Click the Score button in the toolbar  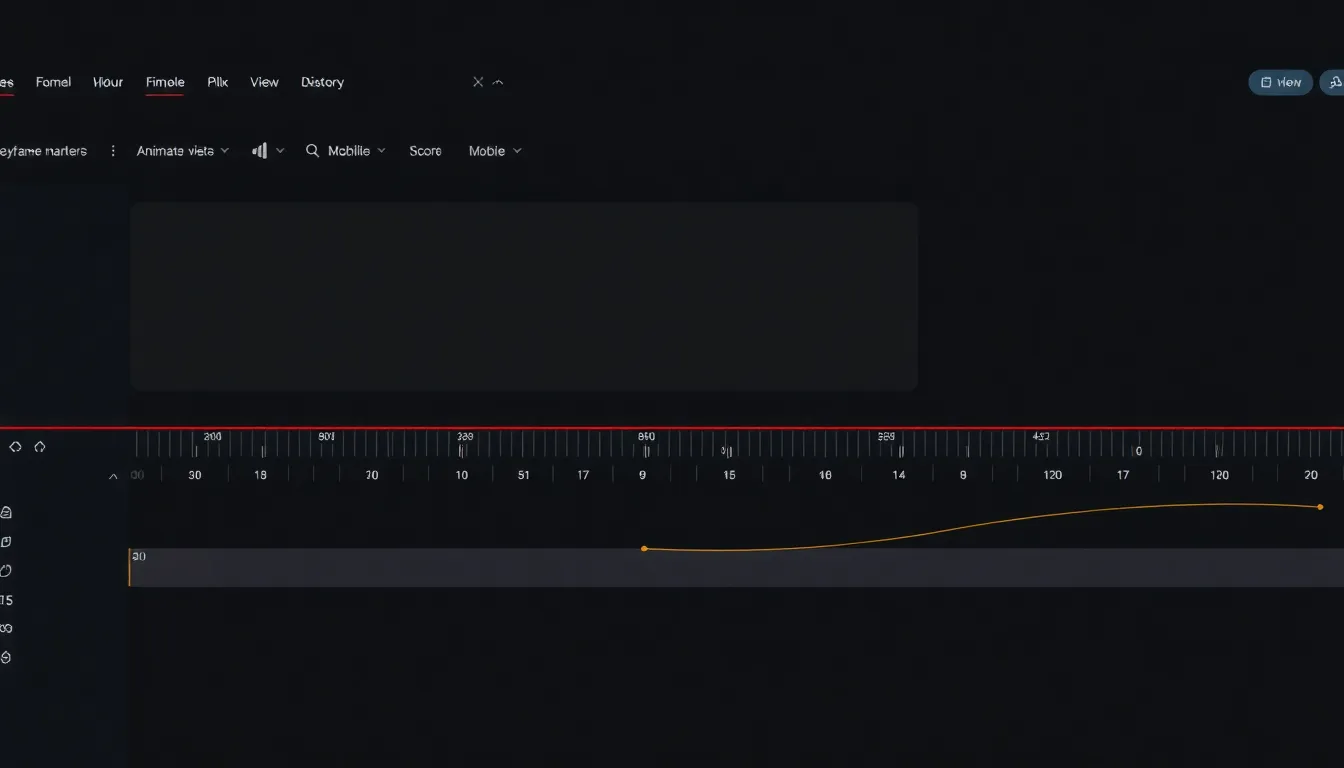(425, 150)
